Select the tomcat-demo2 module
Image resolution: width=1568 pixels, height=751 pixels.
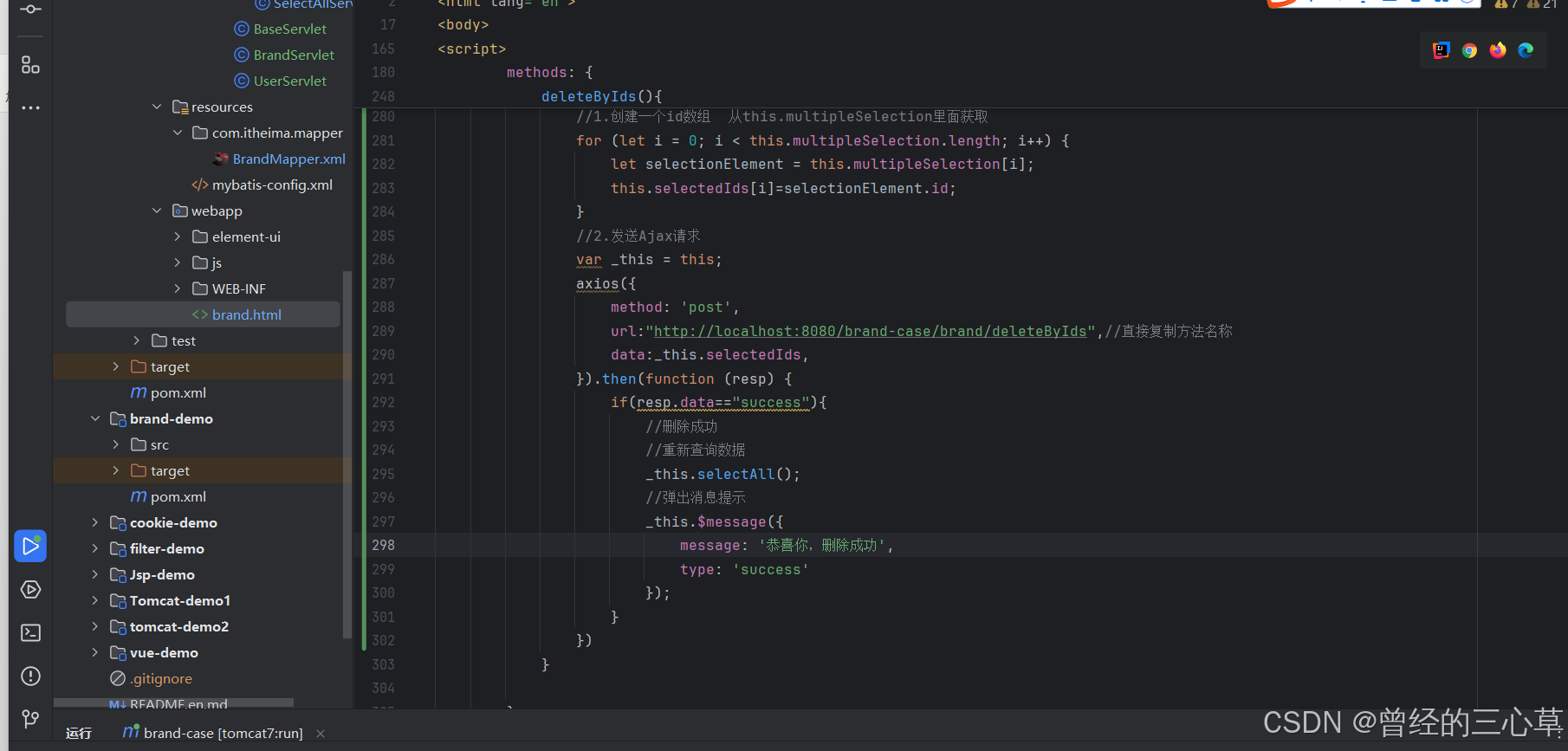[x=179, y=626]
